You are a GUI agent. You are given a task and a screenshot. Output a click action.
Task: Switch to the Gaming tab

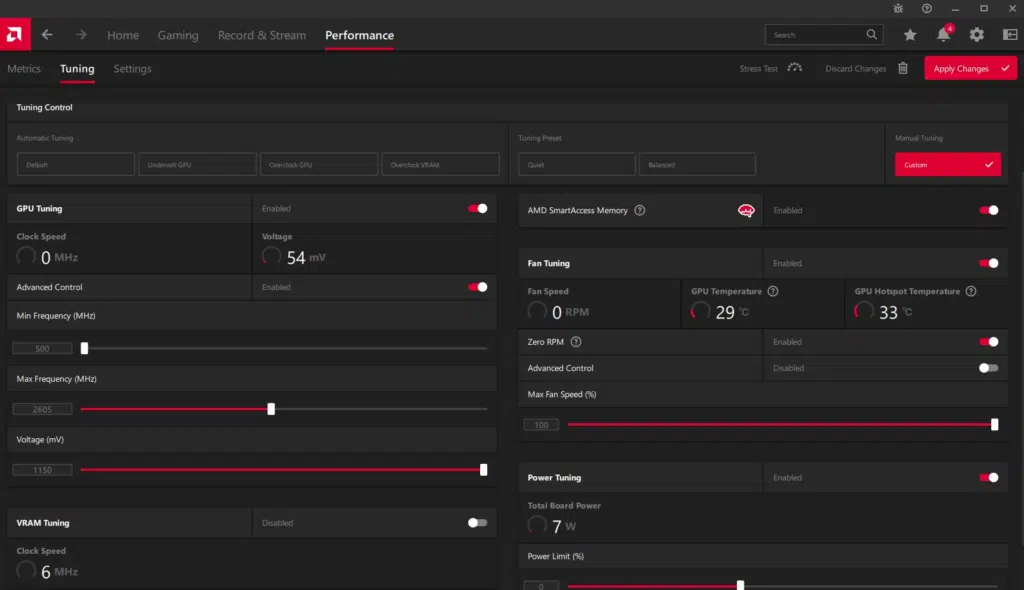click(178, 35)
